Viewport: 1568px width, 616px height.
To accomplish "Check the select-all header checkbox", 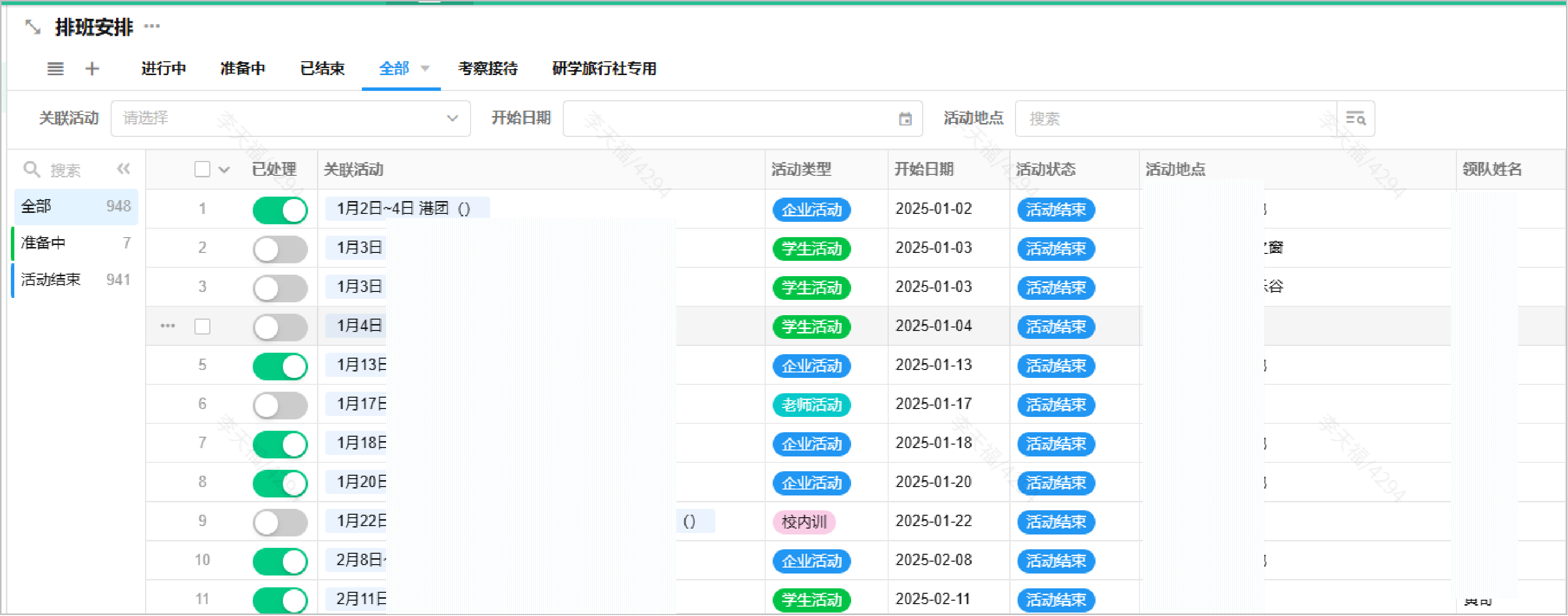I will click(202, 169).
